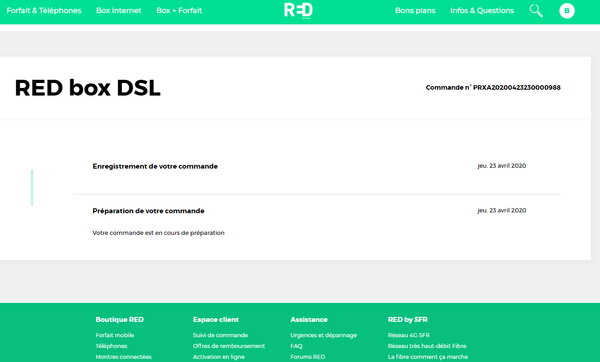Screen dimensions: 600x362
Task: Open the search magnifier icon
Action: tap(536, 11)
